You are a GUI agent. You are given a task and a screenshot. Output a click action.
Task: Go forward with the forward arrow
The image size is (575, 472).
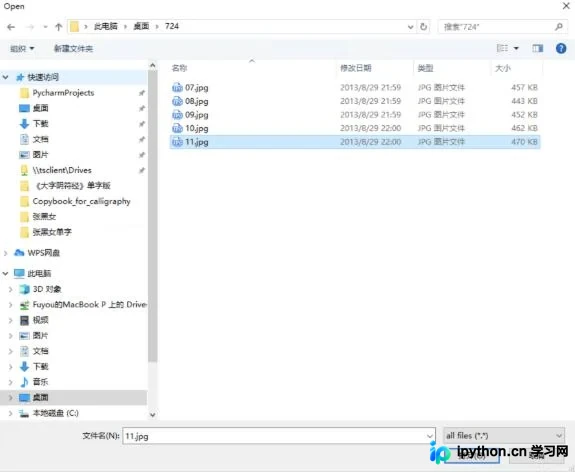pyautogui.click(x=30, y=27)
